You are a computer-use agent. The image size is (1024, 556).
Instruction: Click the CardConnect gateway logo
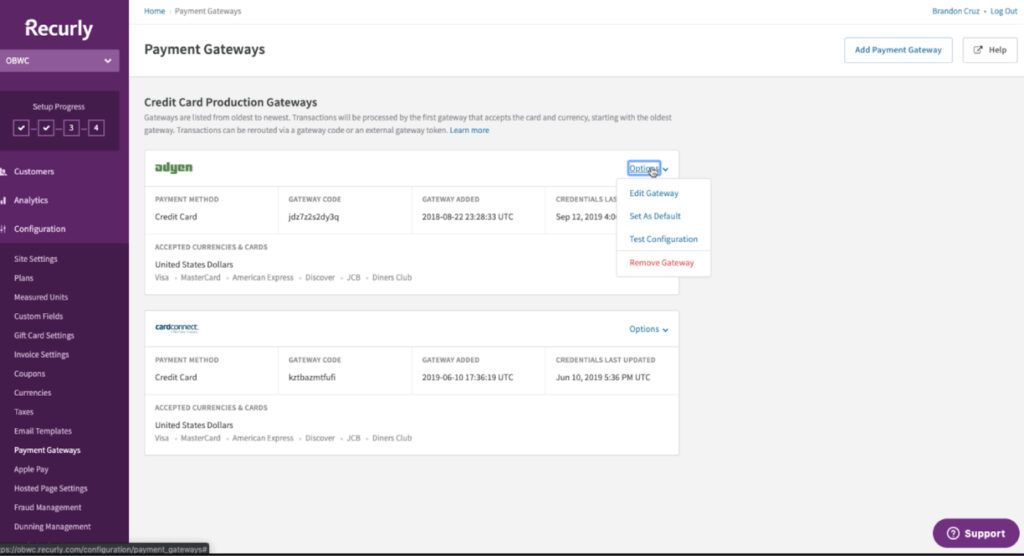tap(176, 328)
